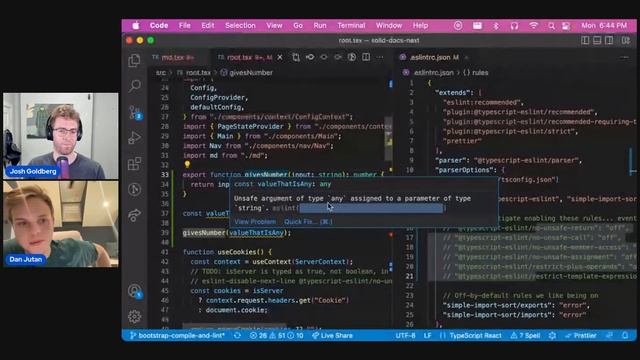The image size is (640, 360).
Task: Click the givesNumber breadcrumb segment
Action: point(247,73)
